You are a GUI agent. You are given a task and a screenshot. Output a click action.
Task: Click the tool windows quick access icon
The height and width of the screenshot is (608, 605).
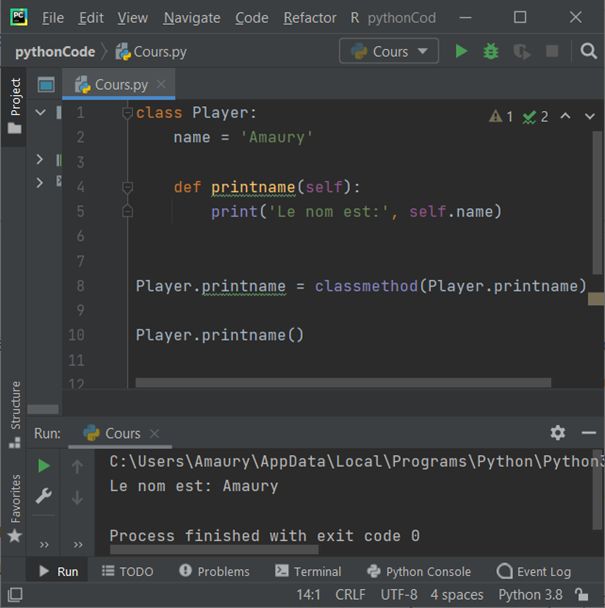coord(15,594)
